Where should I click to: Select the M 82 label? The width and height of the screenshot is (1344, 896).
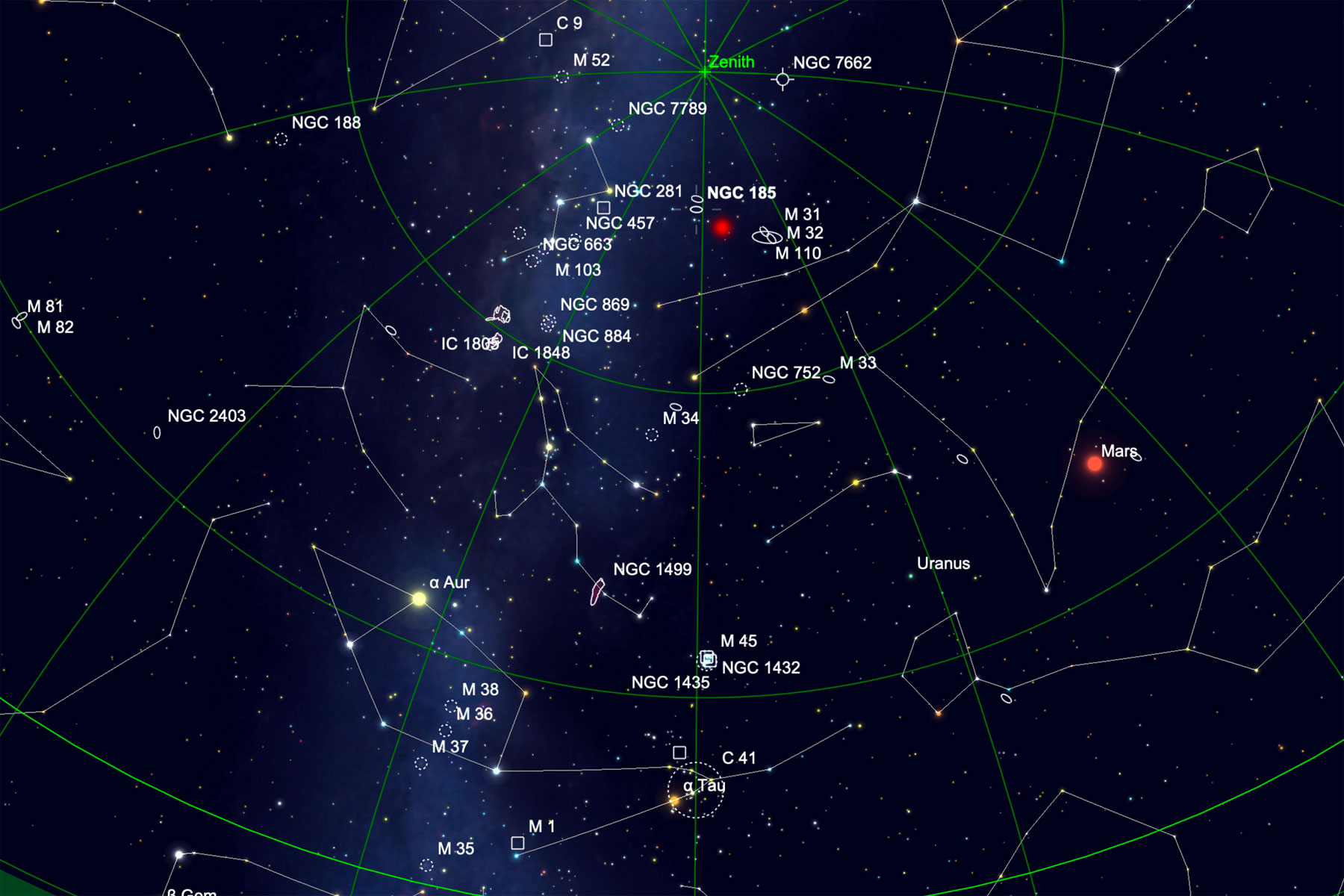[55, 327]
